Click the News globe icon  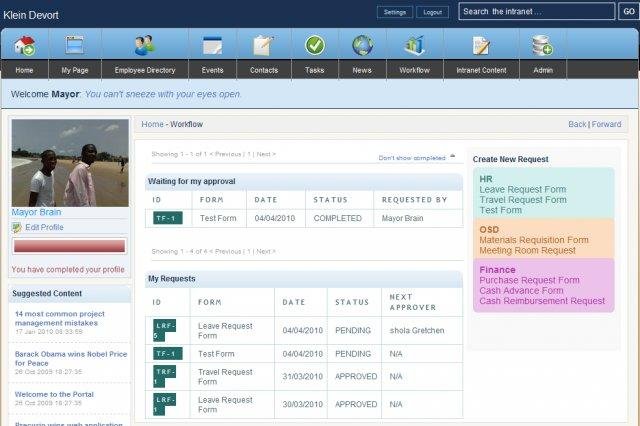[x=362, y=45]
